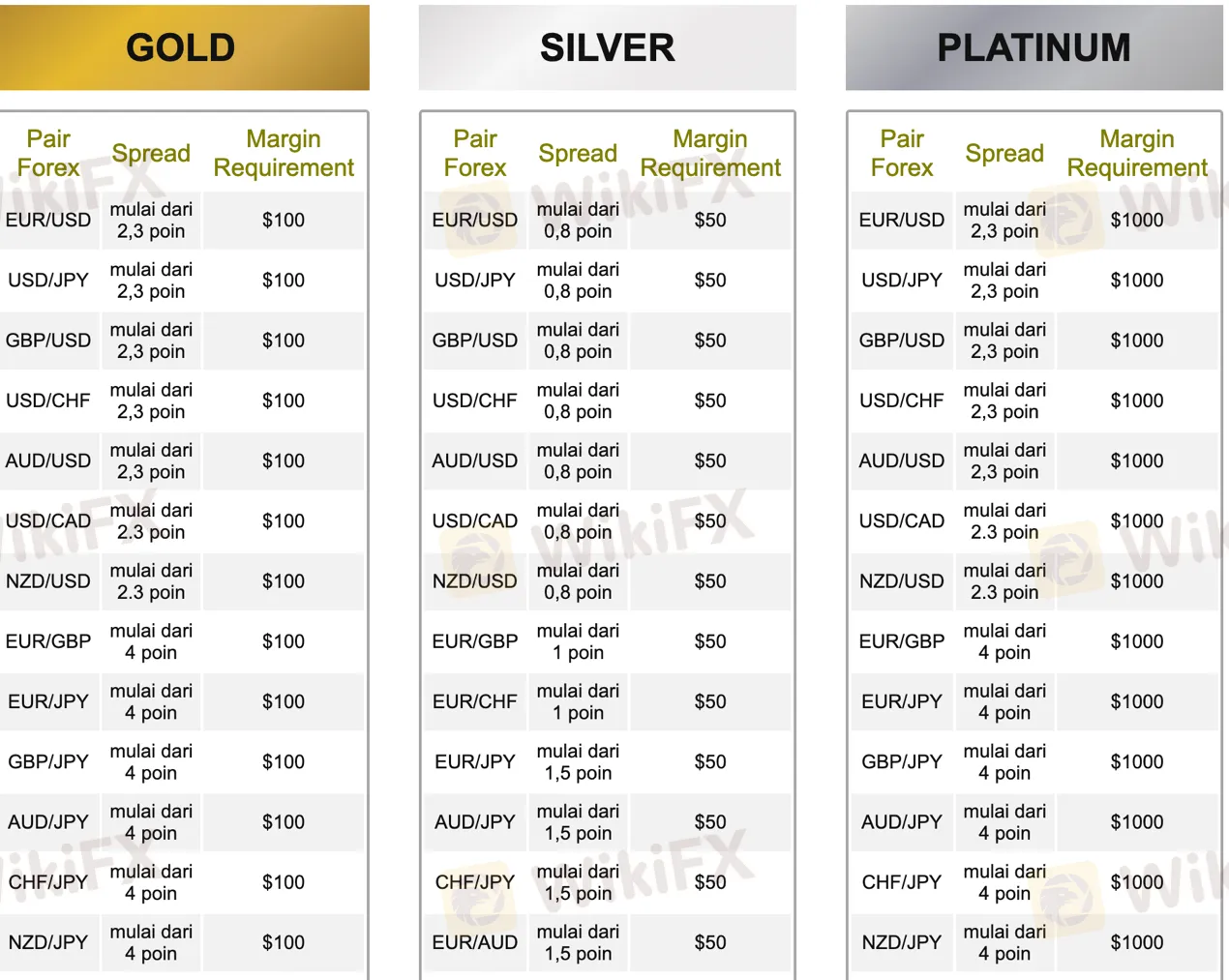
Task: Select the EUR/CHF row in Silver table
Action: pos(475,701)
